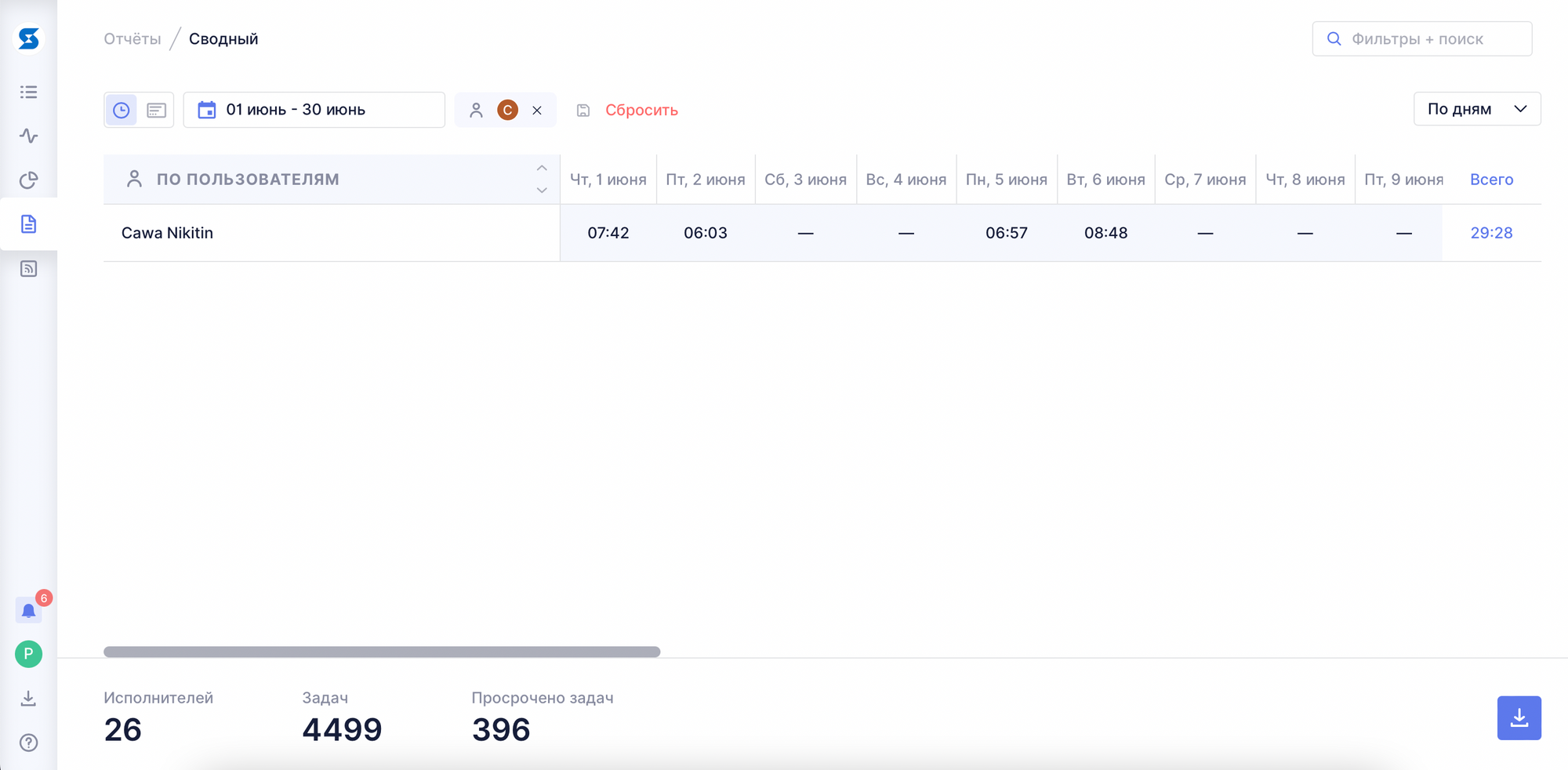Click the search magnifier icon
This screenshot has height=770, width=1568.
tap(1334, 38)
